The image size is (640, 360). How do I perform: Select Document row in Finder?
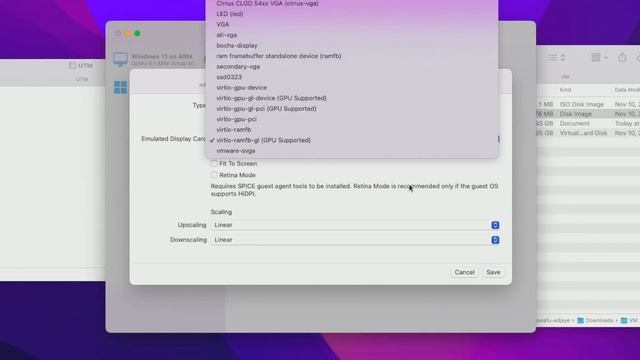click(x=588, y=123)
